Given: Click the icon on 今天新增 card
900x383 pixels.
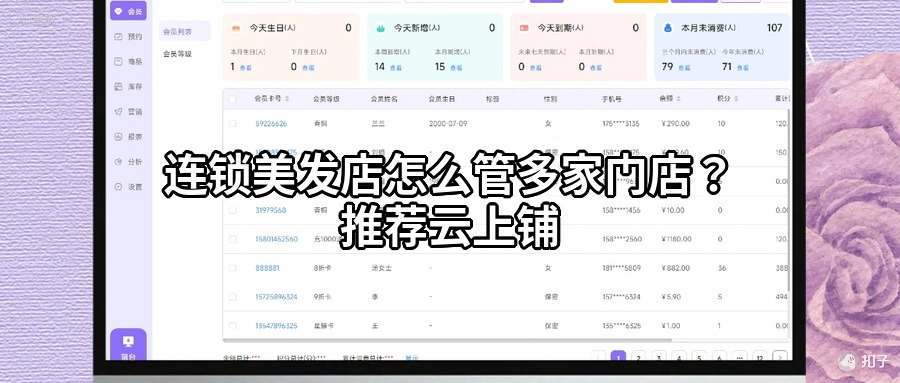Looking at the screenshot, I should [380, 28].
